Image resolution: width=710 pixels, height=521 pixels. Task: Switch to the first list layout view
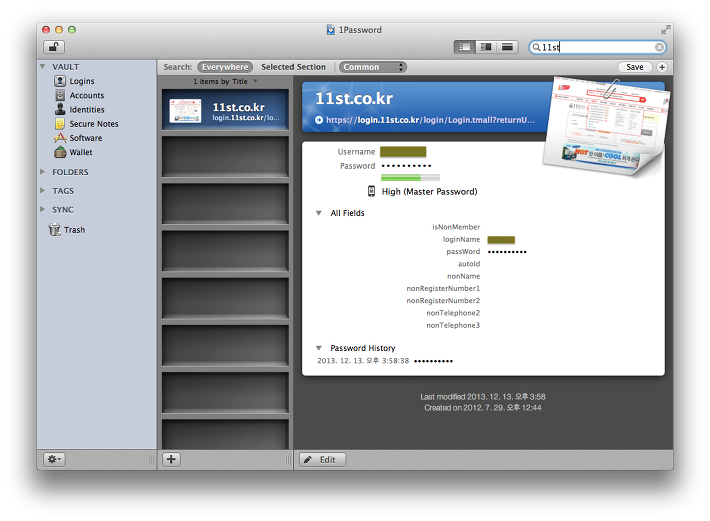click(x=465, y=47)
